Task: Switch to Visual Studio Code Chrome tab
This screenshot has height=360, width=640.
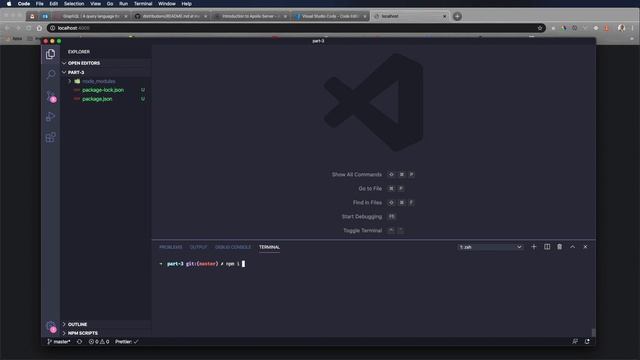Action: (x=330, y=16)
